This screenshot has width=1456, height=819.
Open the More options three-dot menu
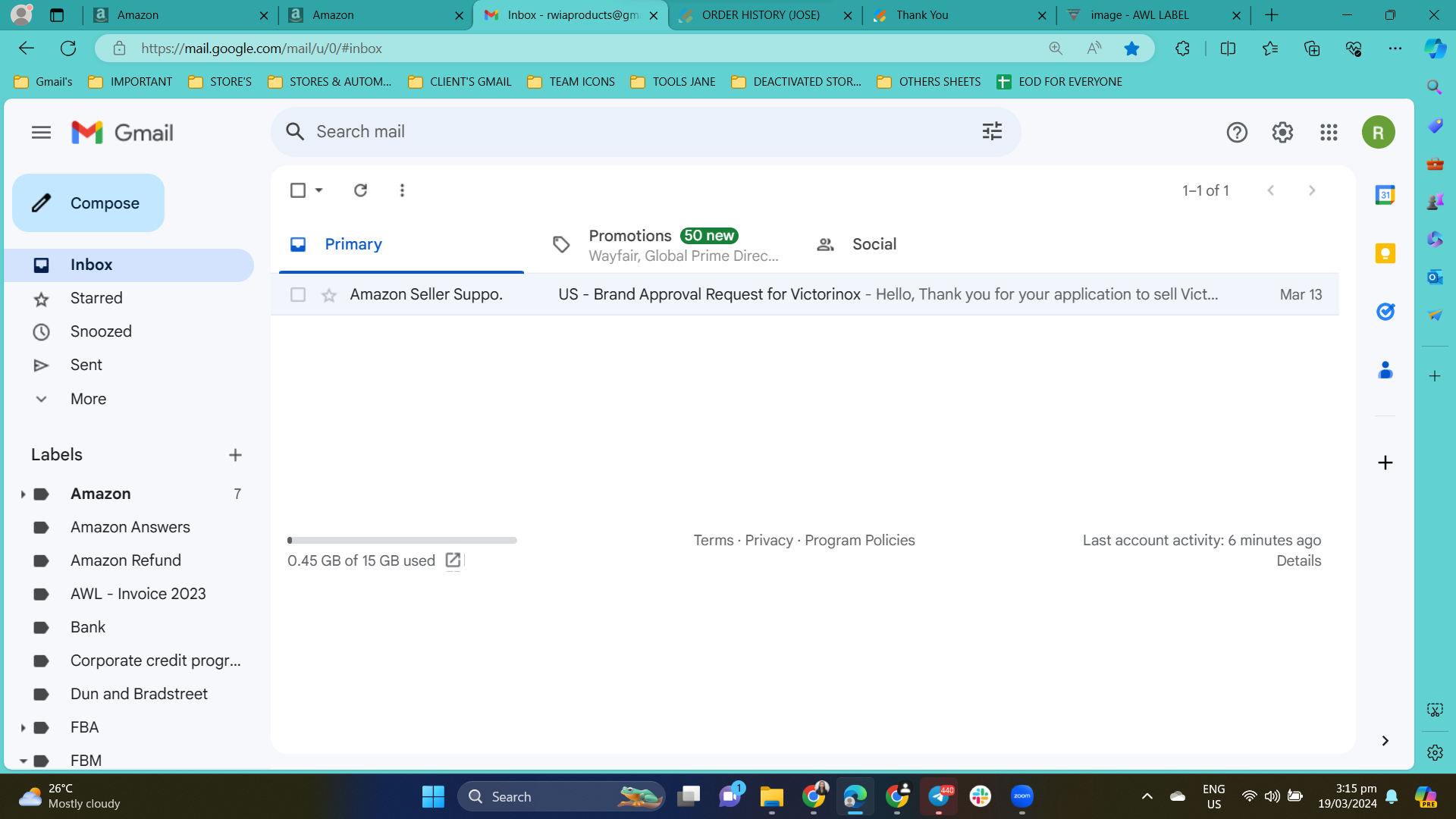[x=402, y=190]
